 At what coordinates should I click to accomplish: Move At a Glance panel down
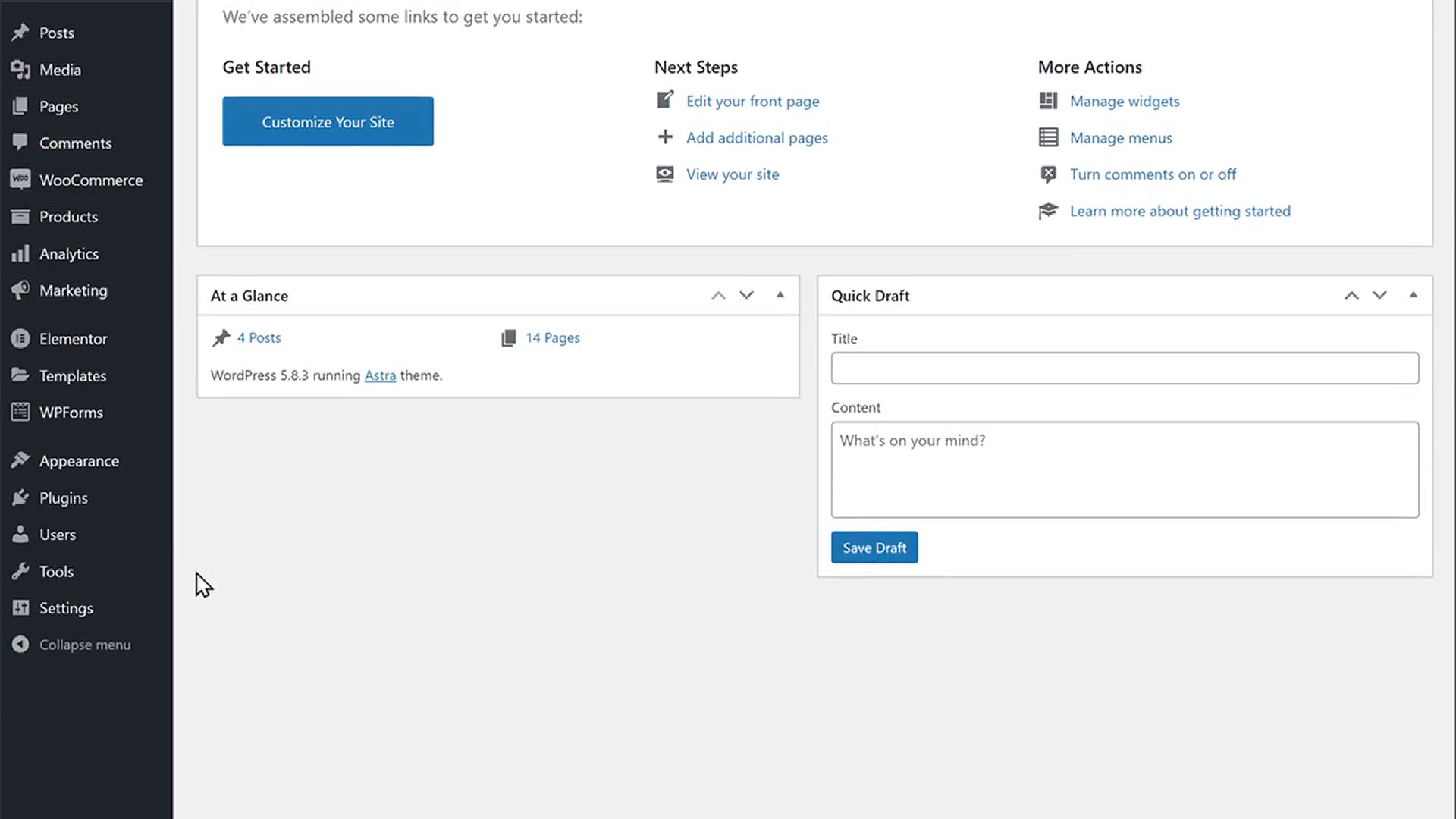747,296
